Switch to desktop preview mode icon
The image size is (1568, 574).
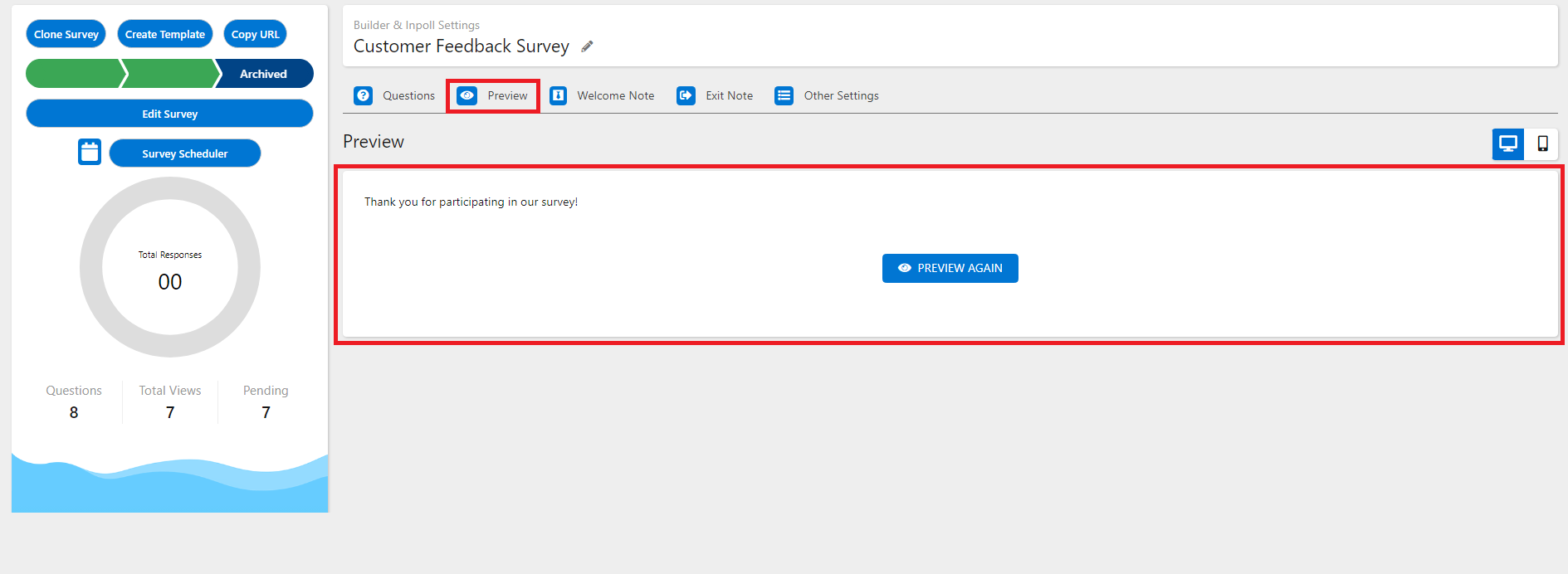point(1508,143)
